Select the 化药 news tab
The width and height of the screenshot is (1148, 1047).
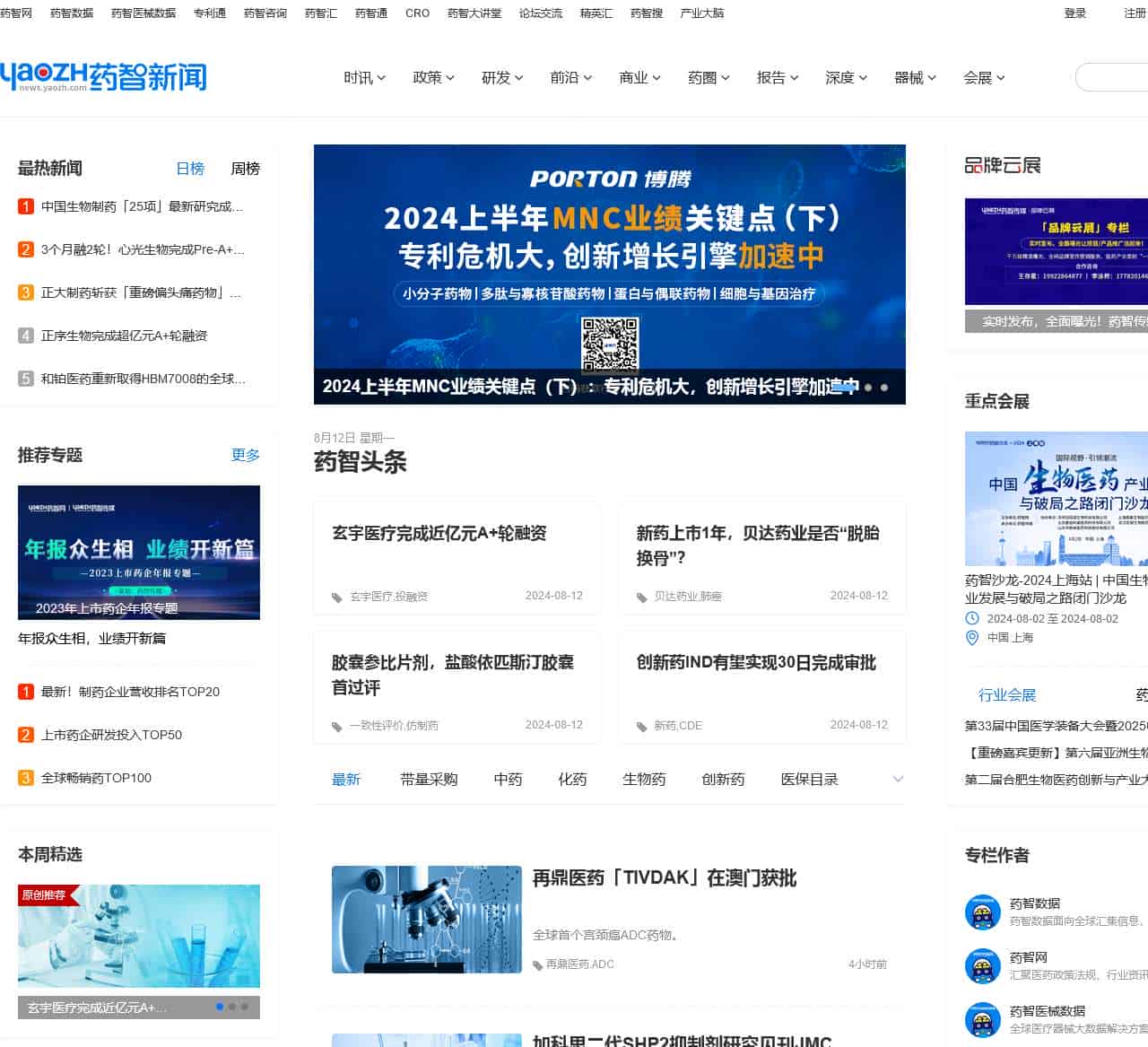[x=572, y=780]
